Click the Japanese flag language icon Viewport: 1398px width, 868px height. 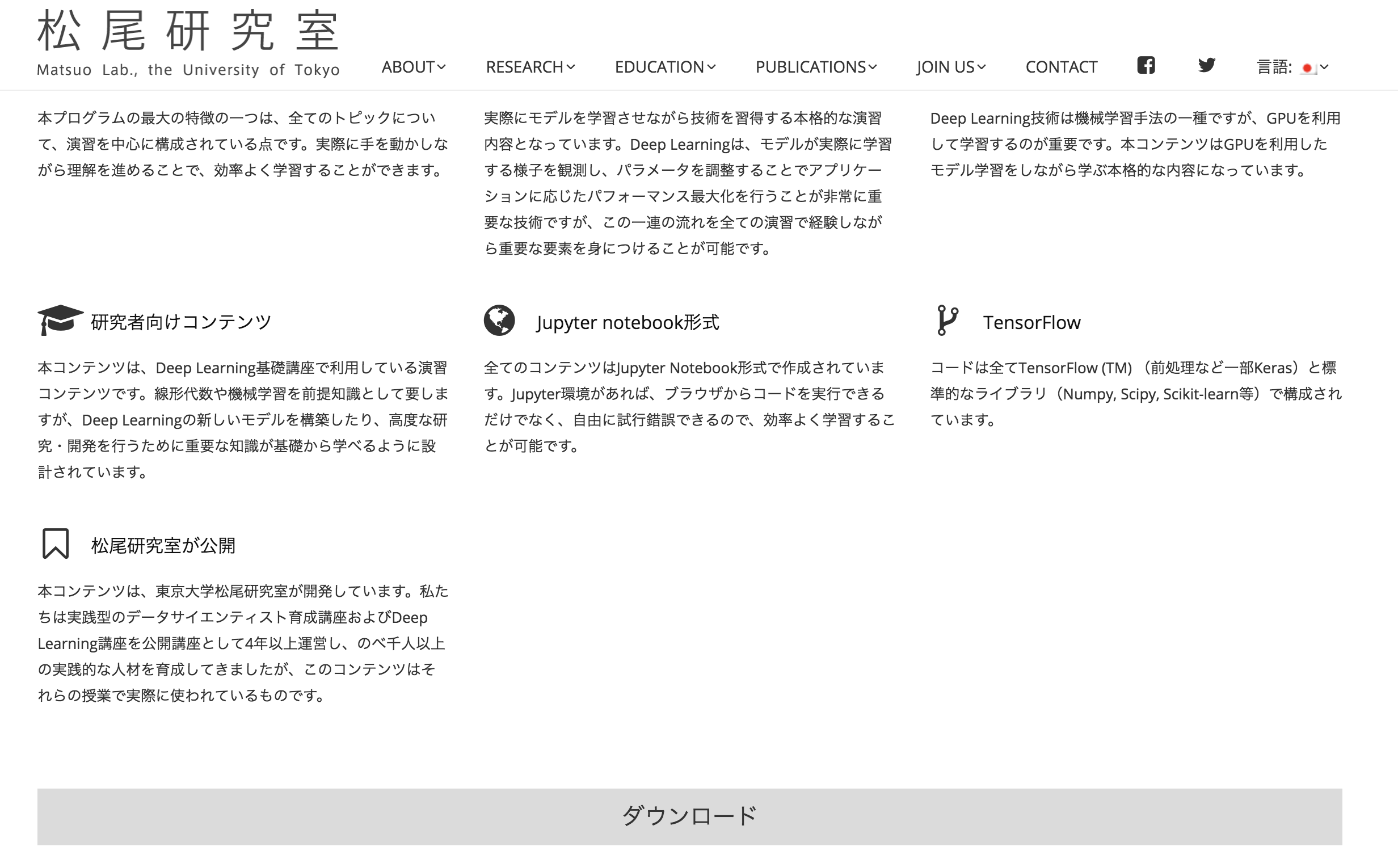pos(1307,68)
